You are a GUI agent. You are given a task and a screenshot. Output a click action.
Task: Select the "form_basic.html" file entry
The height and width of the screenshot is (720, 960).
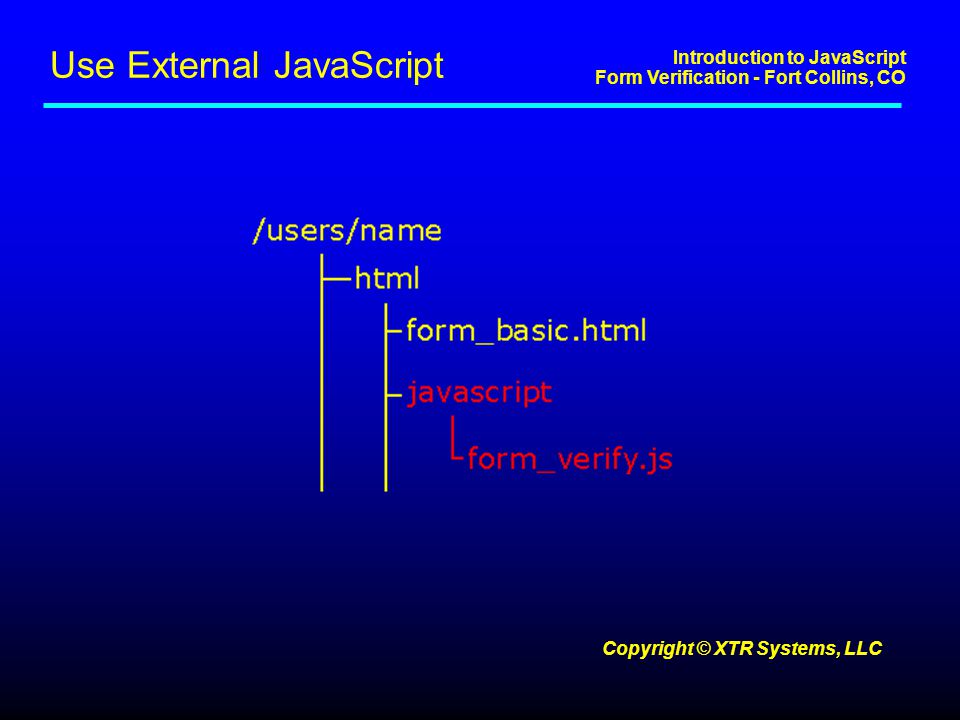point(526,331)
